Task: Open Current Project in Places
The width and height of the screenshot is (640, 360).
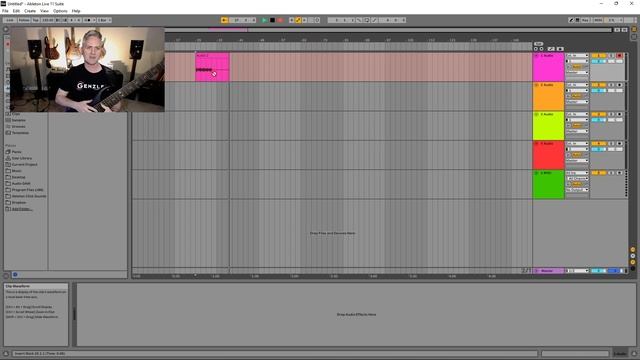Action: pyautogui.click(x=24, y=164)
